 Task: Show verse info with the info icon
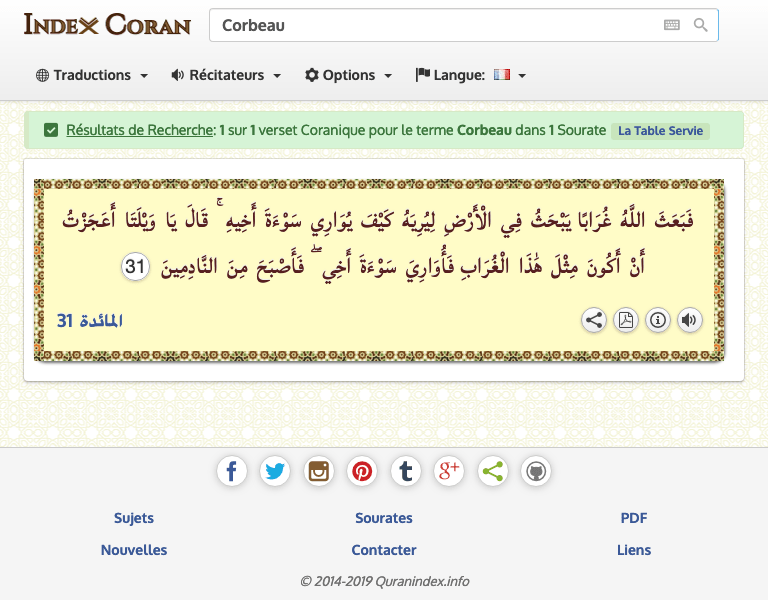[657, 320]
